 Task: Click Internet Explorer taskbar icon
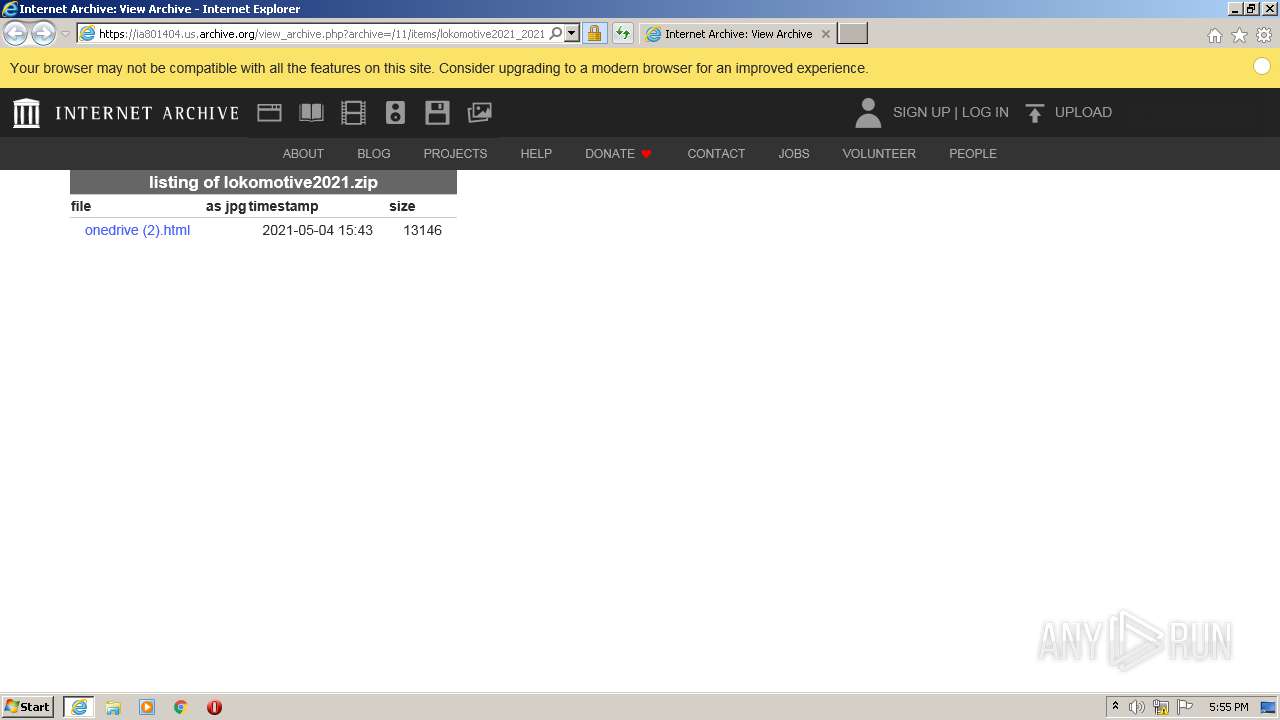point(78,707)
